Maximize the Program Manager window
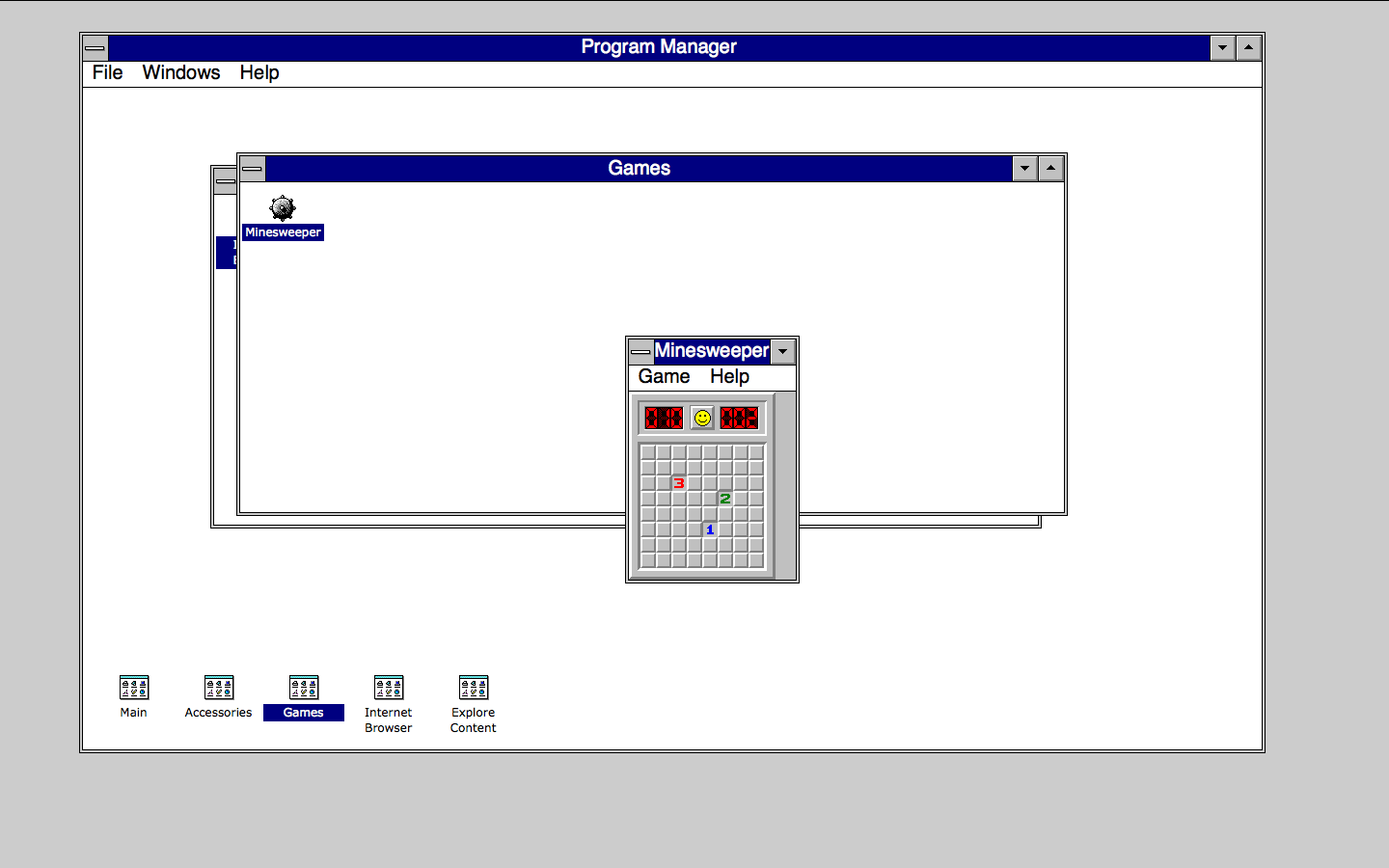 pos(1248,47)
